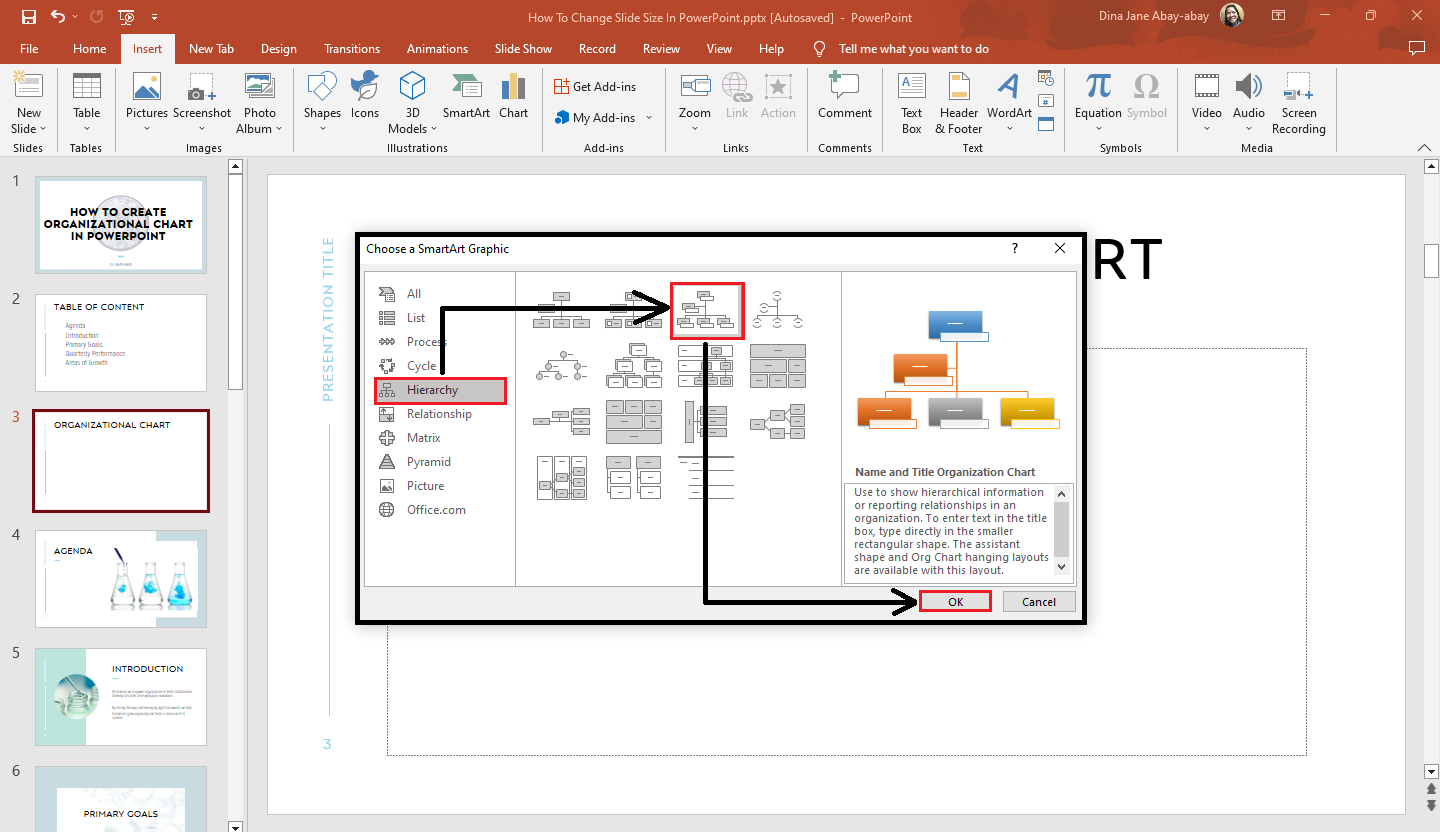Click OK to insert the organization chart
The image size is (1440, 832).
[955, 601]
